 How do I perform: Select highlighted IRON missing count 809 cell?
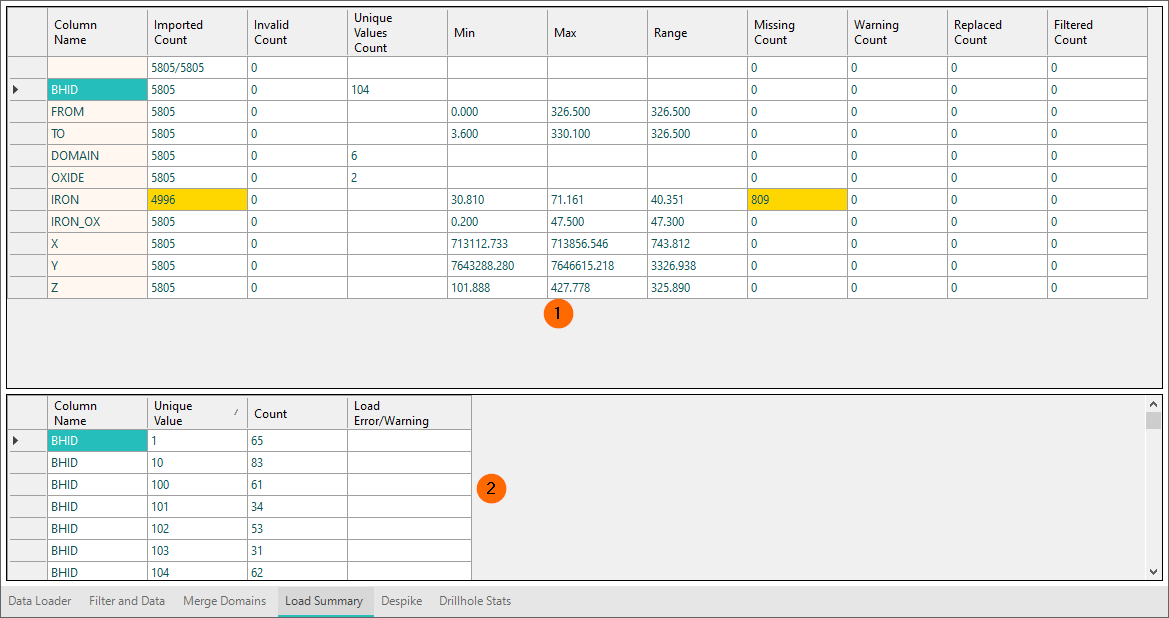pos(797,200)
